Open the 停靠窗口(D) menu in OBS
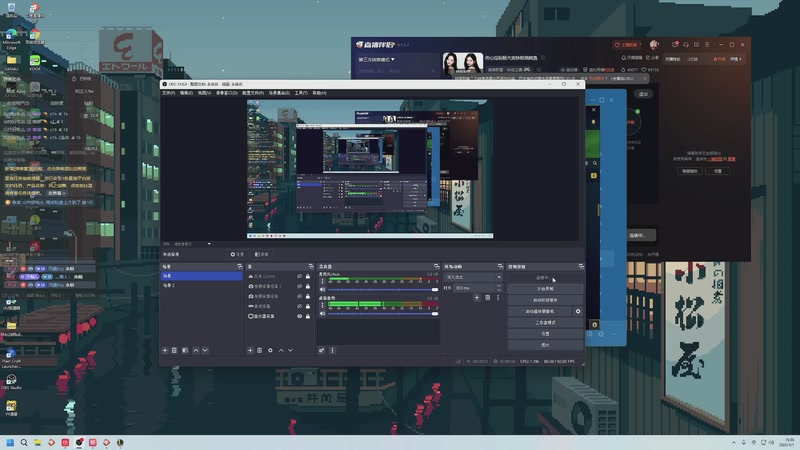The height and width of the screenshot is (450, 800). click(x=227, y=93)
